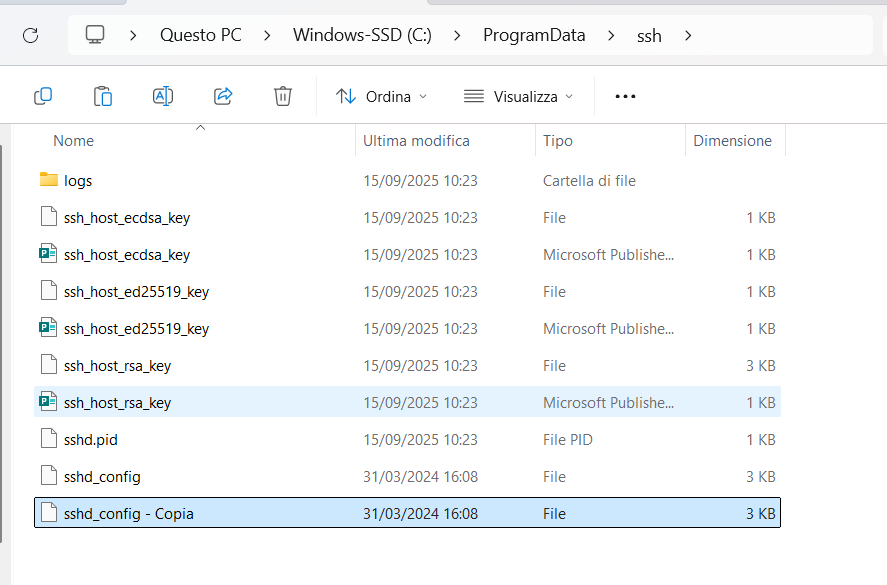Expand chevron after ssh in breadcrumb
The height and width of the screenshot is (585, 887).
point(687,35)
